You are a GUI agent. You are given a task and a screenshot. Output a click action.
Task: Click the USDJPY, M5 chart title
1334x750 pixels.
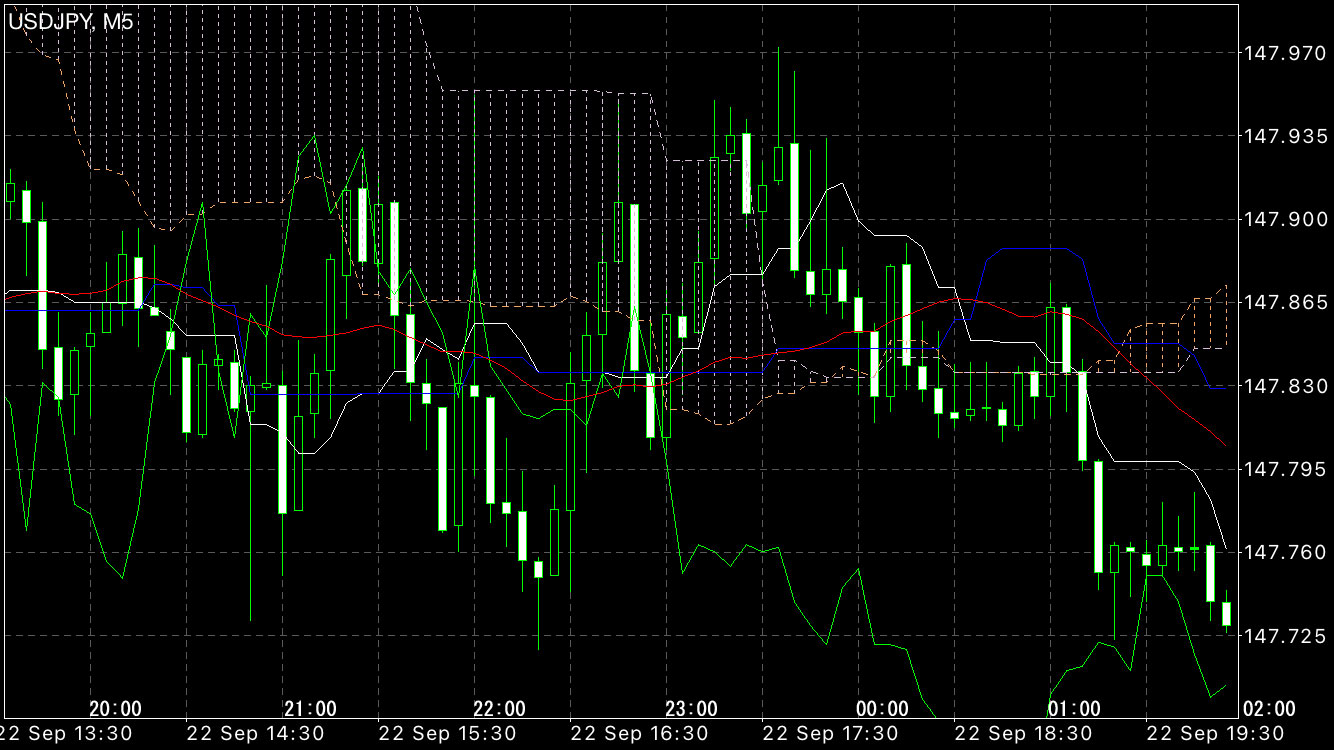pyautogui.click(x=70, y=21)
